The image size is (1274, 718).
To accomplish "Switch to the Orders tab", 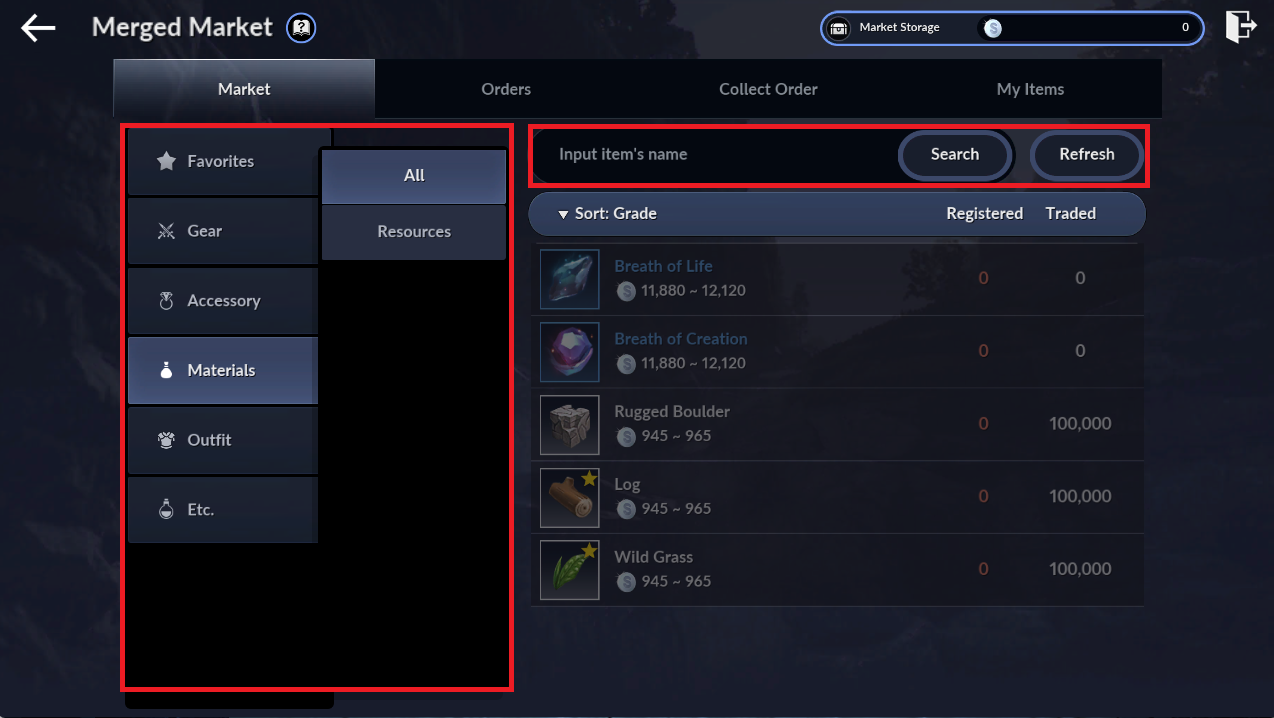I will (506, 89).
